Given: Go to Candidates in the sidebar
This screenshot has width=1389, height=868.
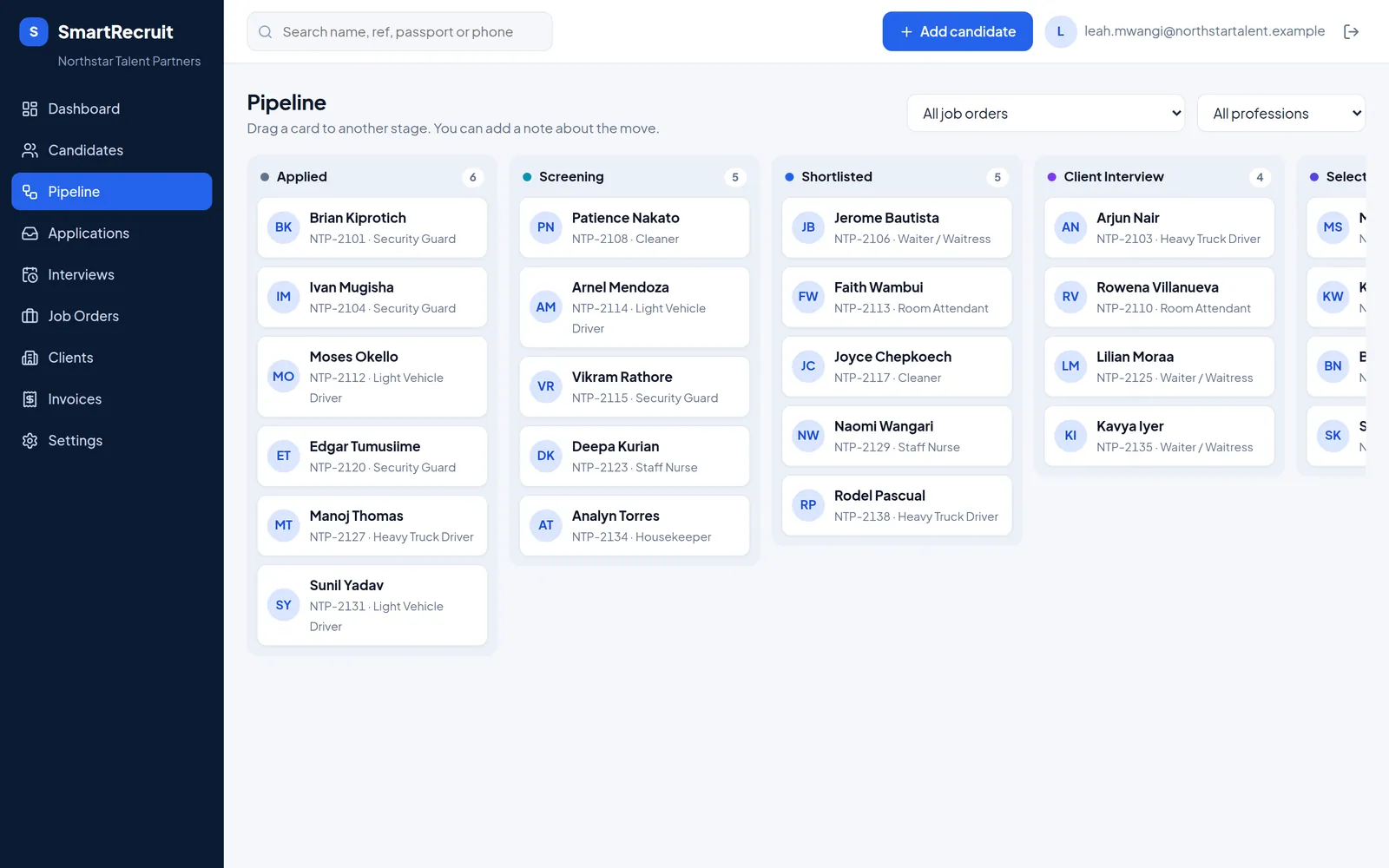Looking at the screenshot, I should pyautogui.click(x=112, y=150).
